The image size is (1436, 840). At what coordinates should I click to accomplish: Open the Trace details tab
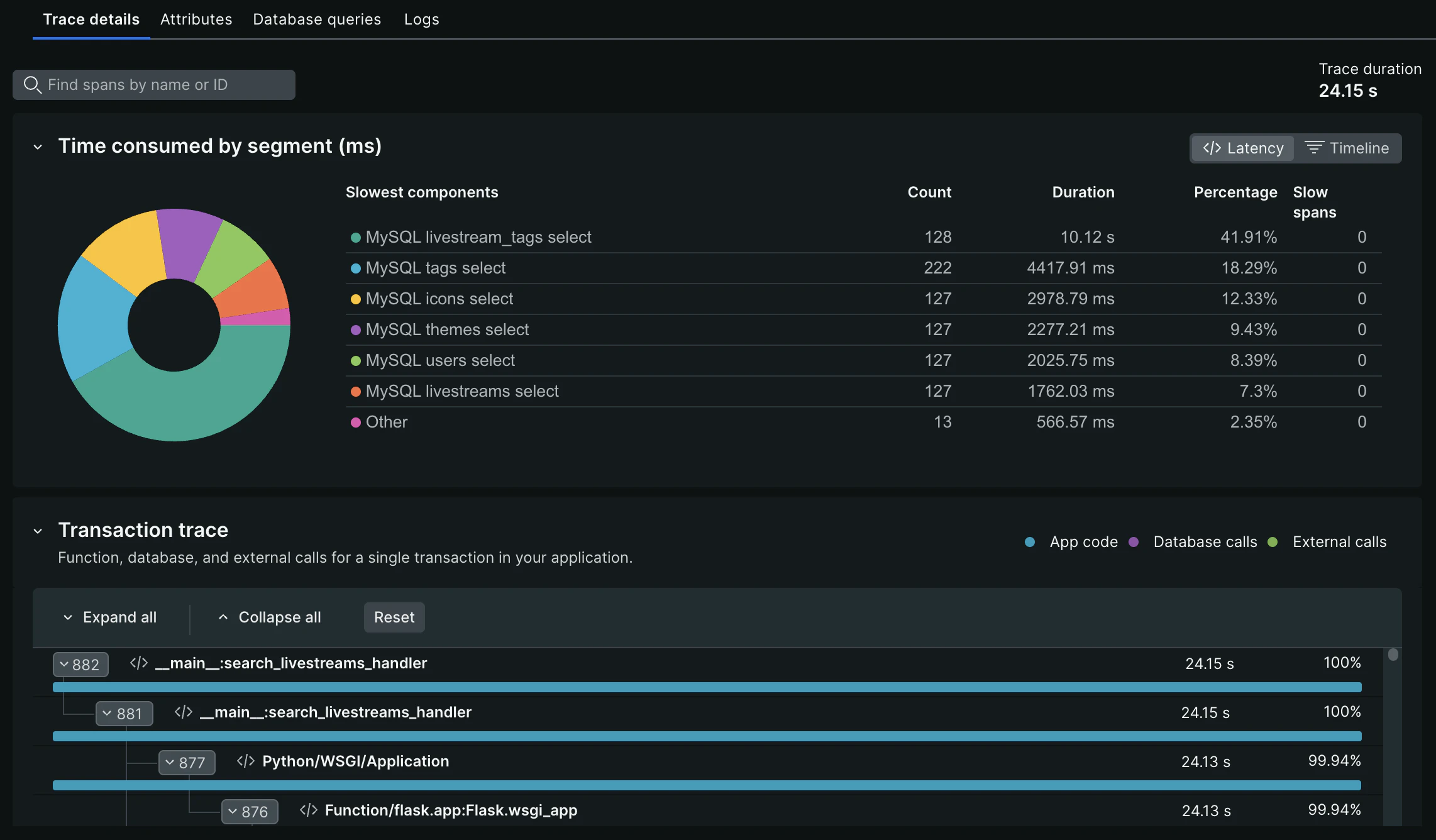pos(91,19)
